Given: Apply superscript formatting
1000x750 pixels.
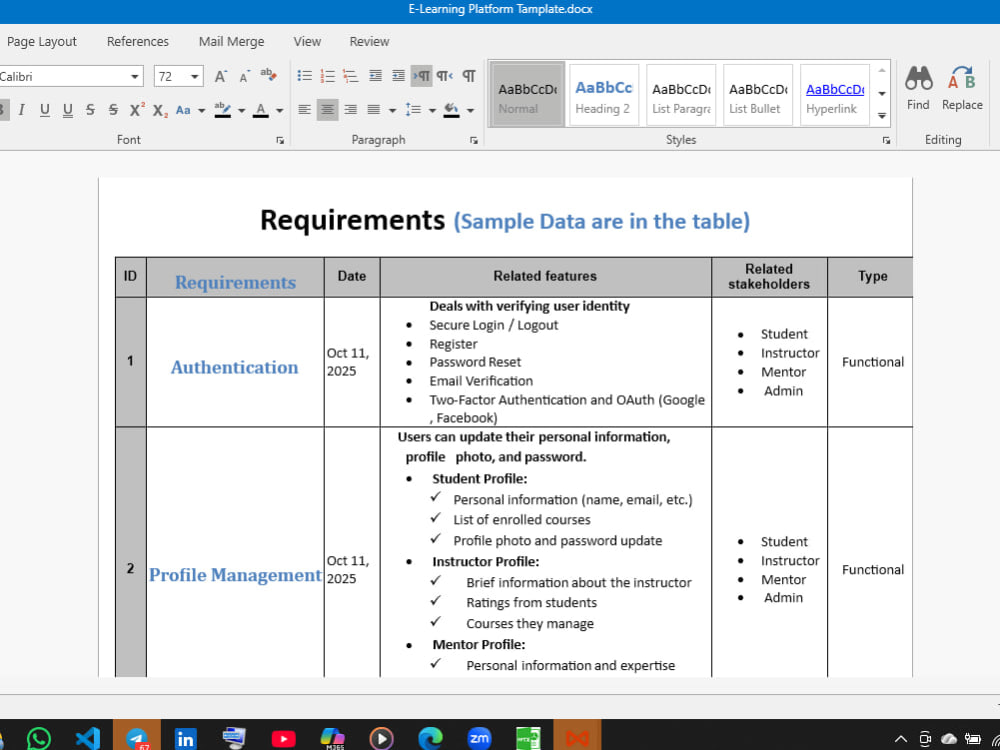Looking at the screenshot, I should [x=137, y=110].
